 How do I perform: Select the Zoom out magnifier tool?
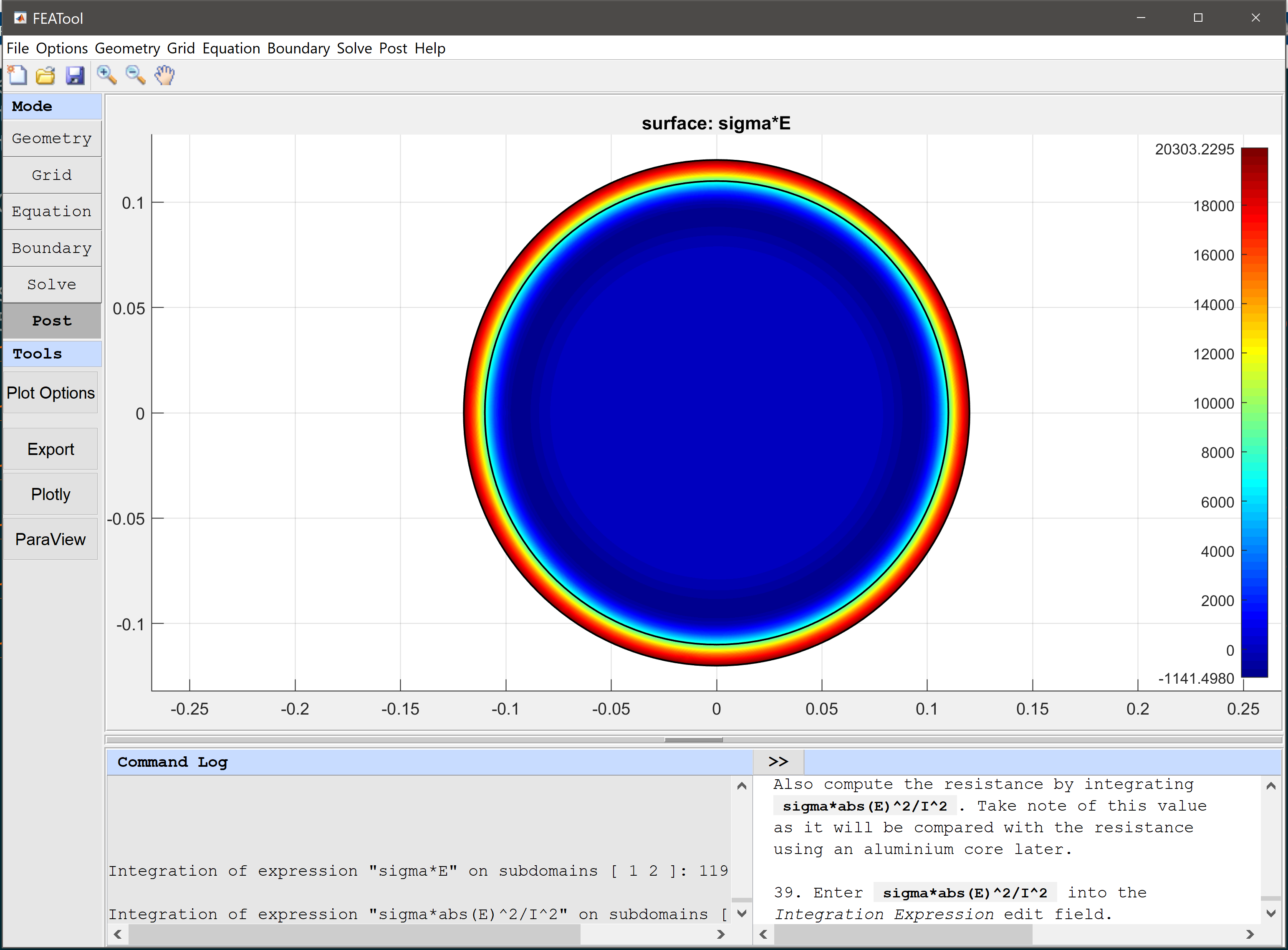[x=136, y=75]
